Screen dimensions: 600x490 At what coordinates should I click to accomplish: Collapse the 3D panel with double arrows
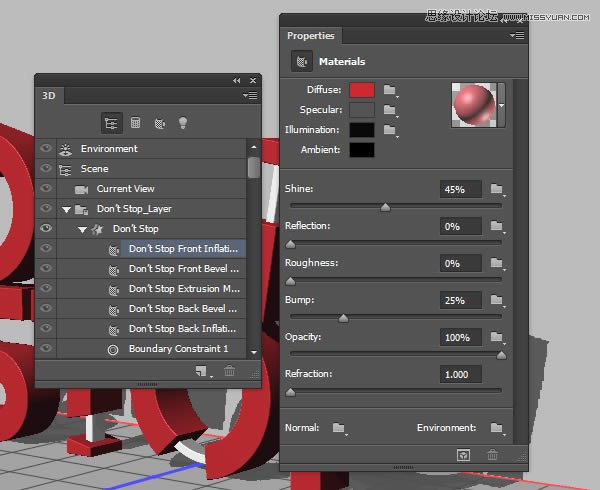[x=236, y=80]
